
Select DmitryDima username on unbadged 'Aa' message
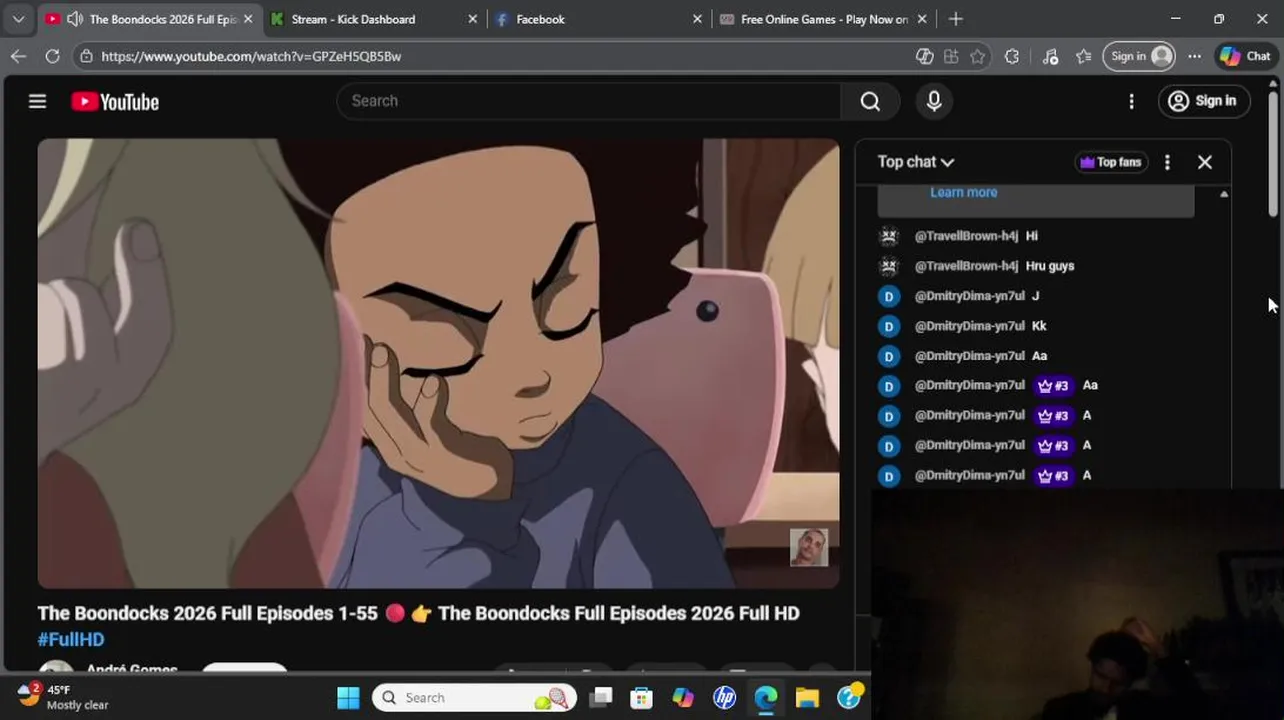969,356
